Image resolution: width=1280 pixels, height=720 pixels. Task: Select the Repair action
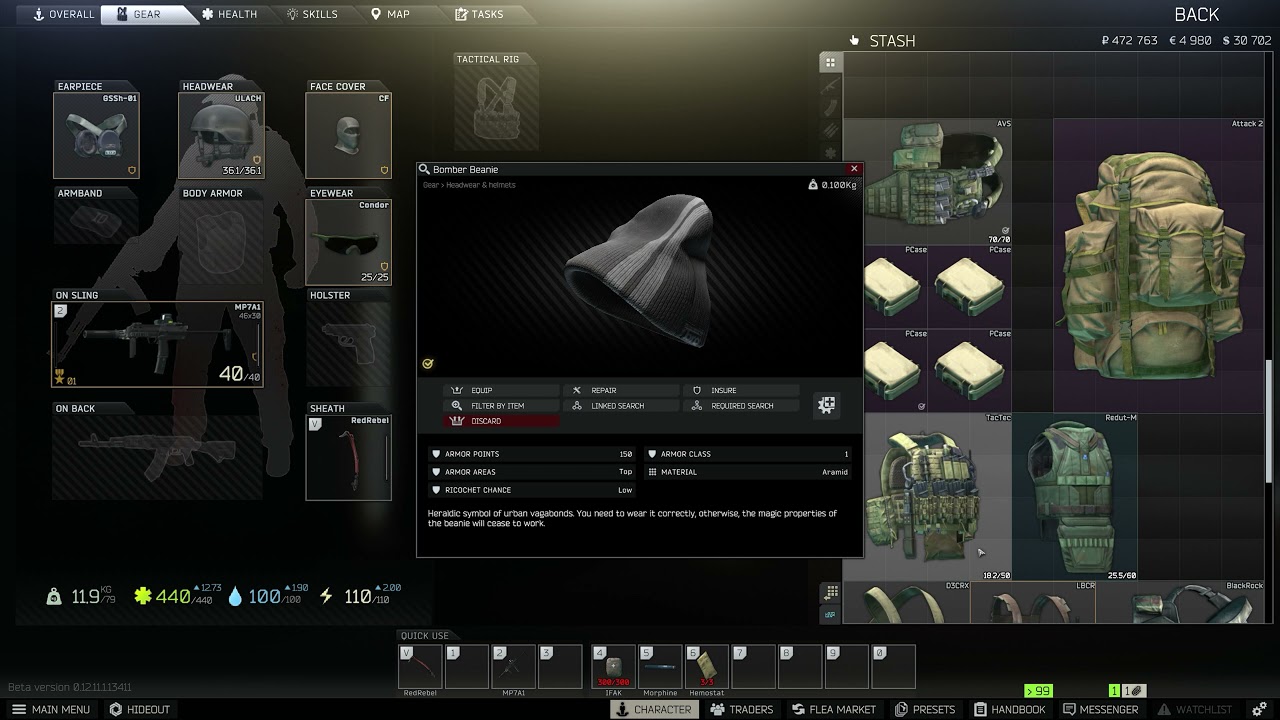[621, 390]
